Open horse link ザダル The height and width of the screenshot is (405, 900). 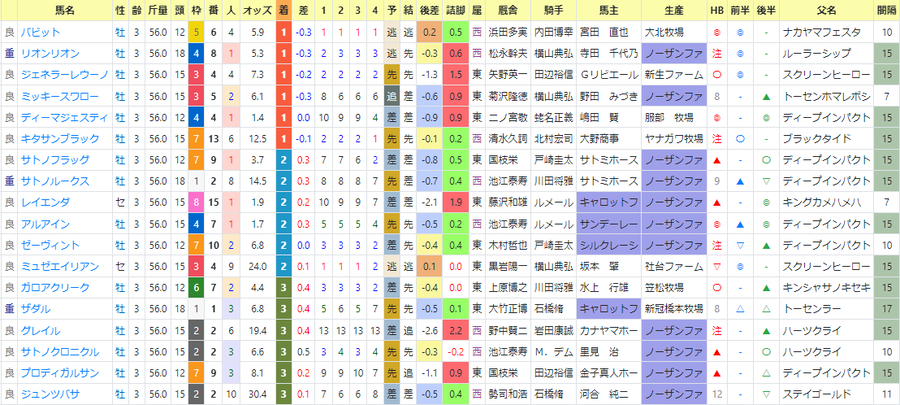[36, 309]
